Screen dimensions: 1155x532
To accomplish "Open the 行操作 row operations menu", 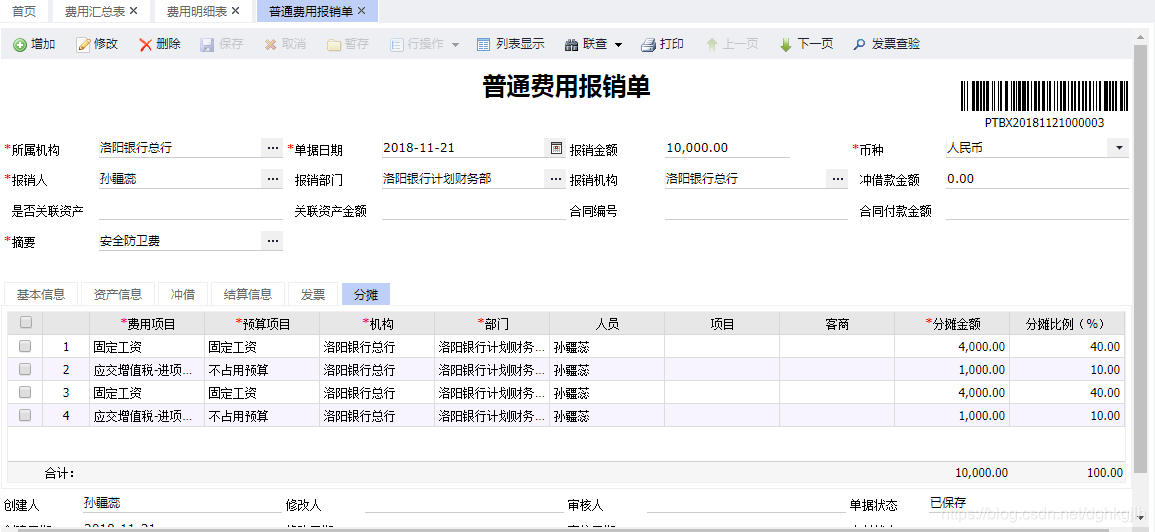I will pos(424,44).
